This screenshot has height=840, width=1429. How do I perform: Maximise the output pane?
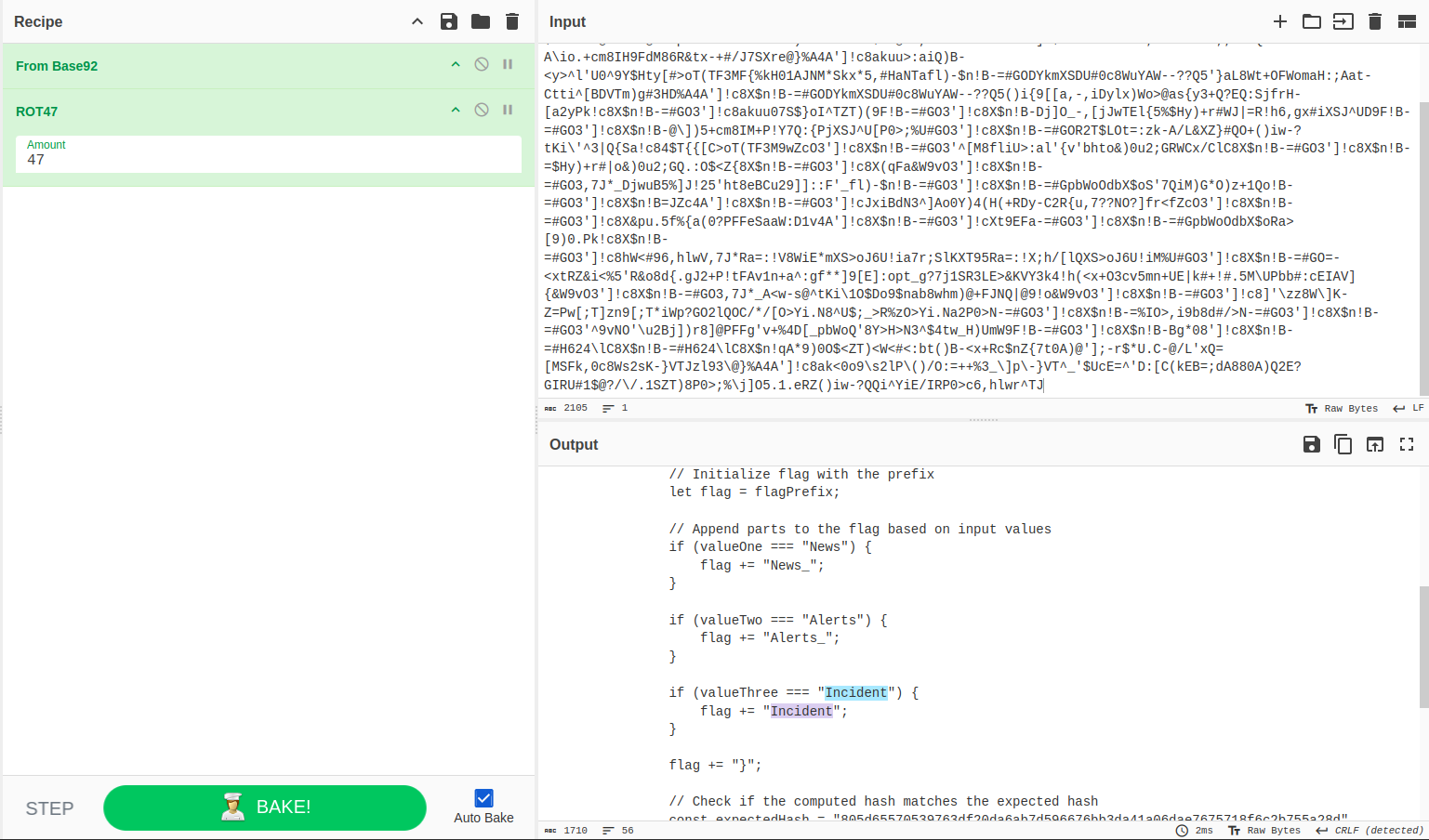1407,444
